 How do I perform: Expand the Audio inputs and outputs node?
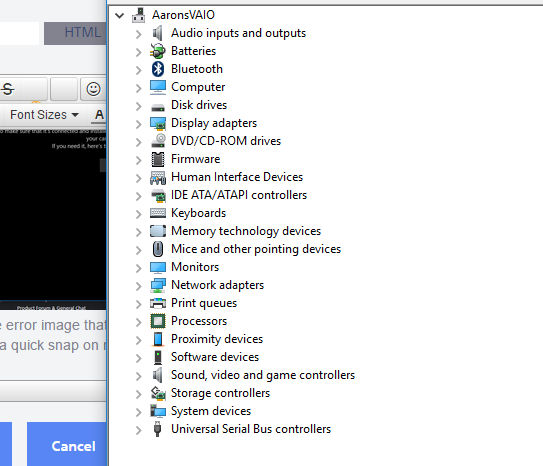pyautogui.click(x=139, y=34)
